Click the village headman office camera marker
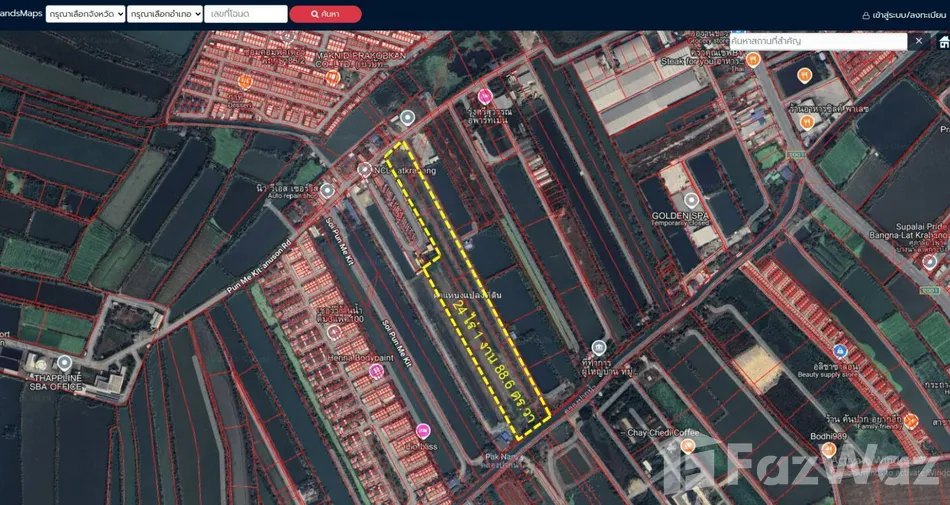Image resolution: width=950 pixels, height=505 pixels. coord(597,347)
